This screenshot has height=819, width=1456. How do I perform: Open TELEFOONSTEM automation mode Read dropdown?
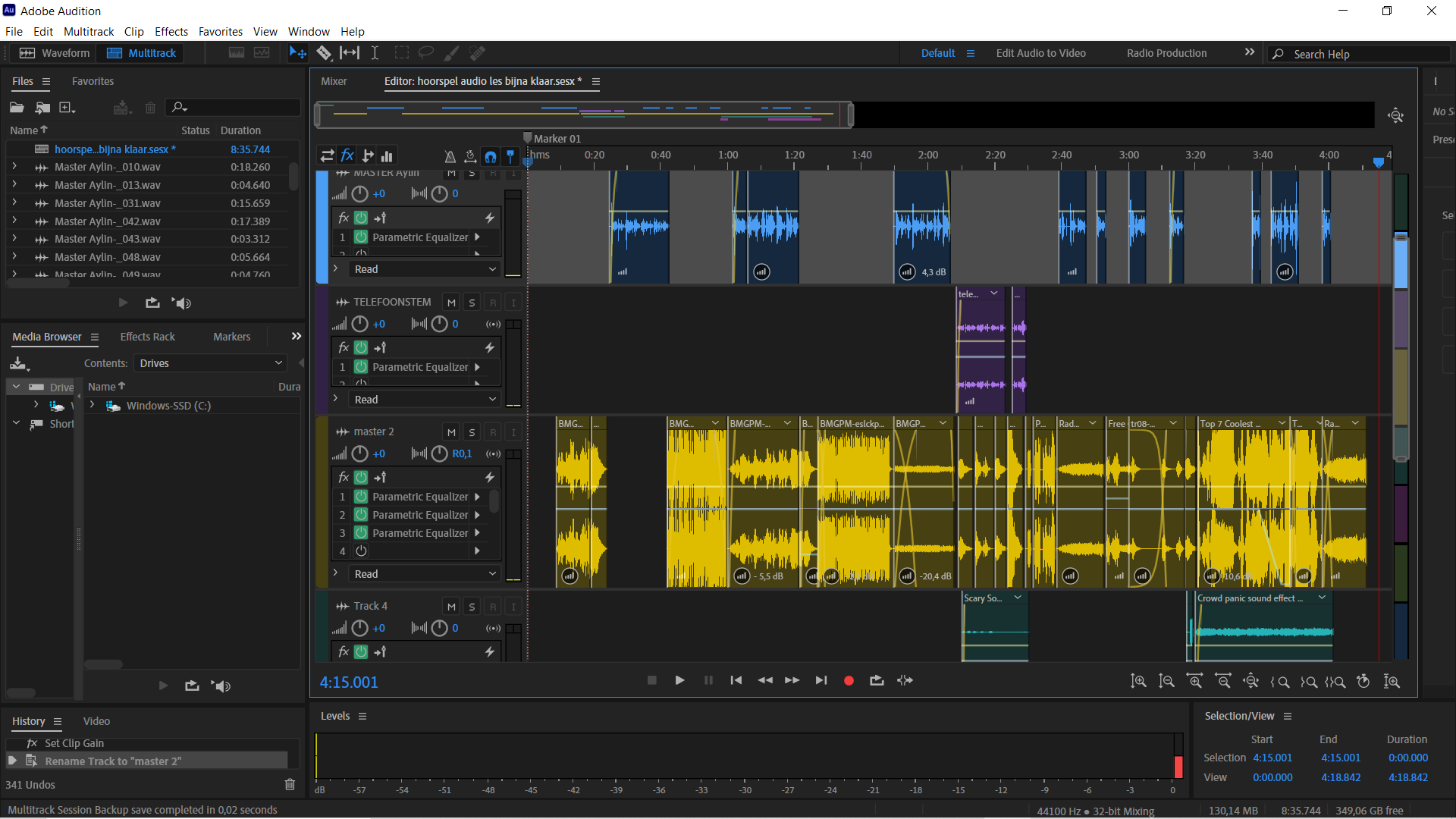424,400
